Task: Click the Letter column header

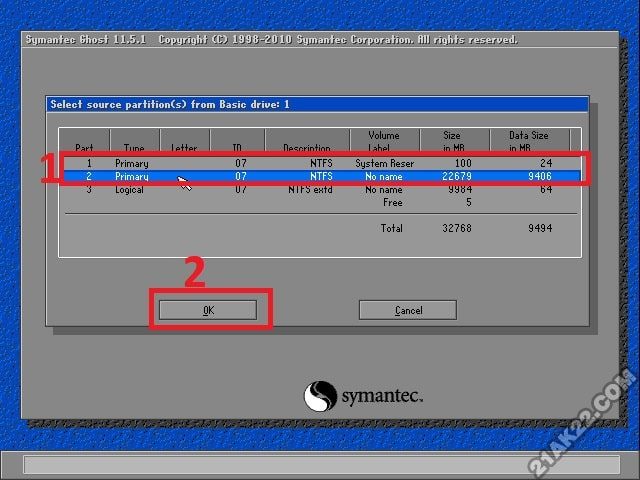Action: (x=184, y=140)
